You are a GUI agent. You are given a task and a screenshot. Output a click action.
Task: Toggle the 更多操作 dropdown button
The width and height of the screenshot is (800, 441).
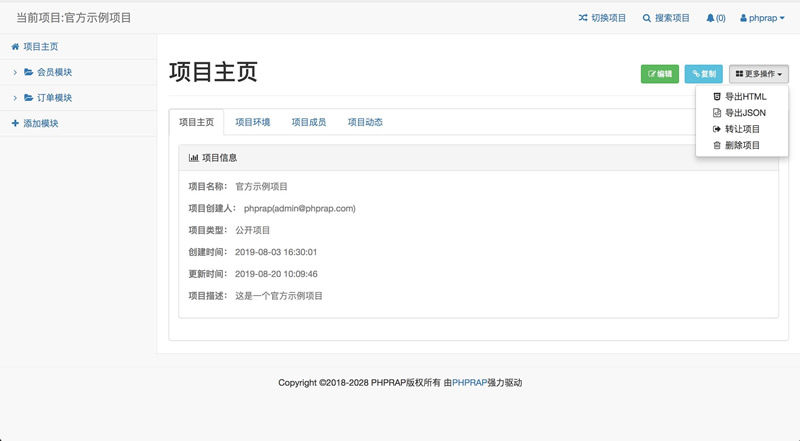click(x=758, y=74)
